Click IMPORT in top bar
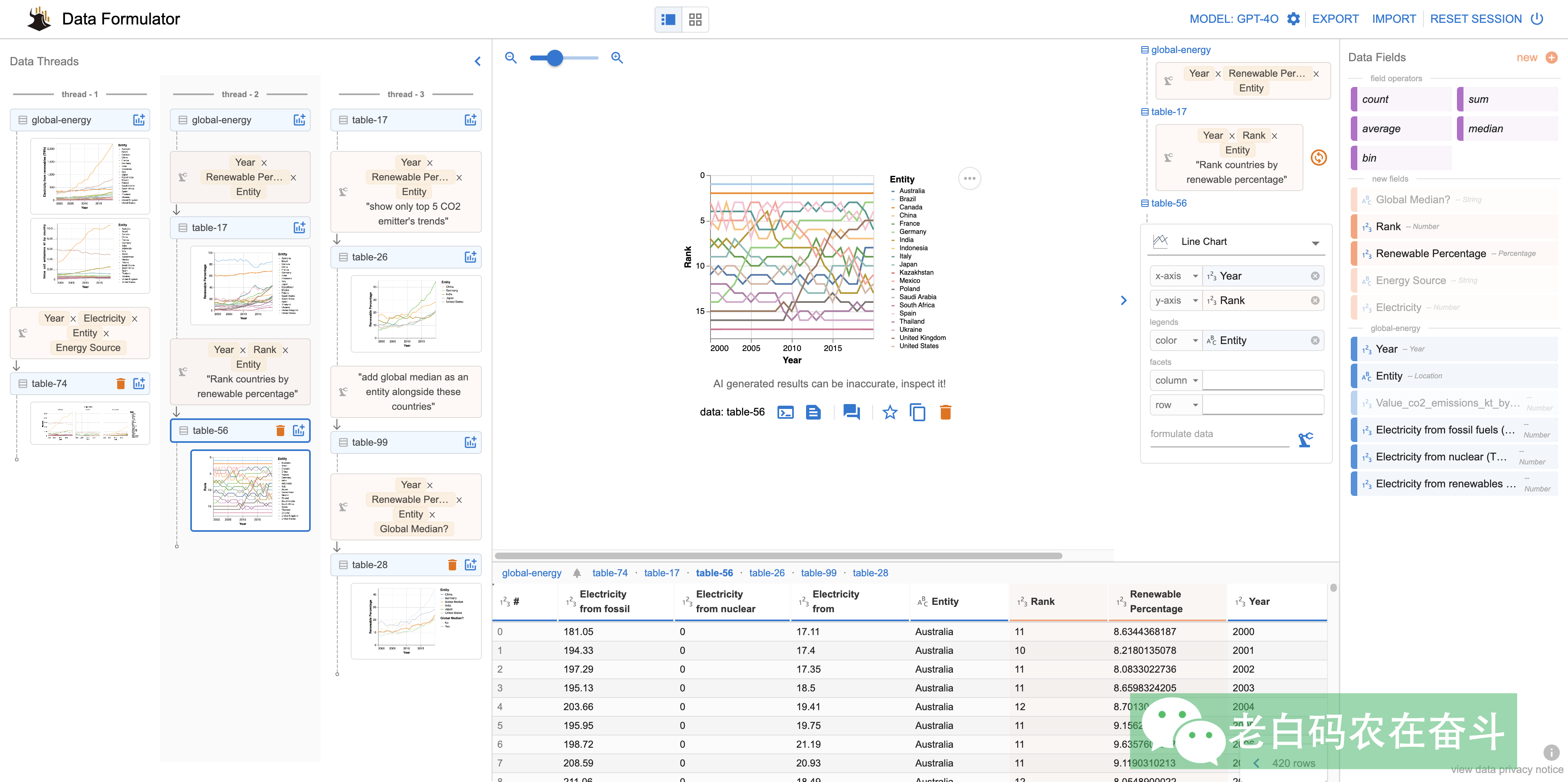The image size is (1568, 782). point(1393,19)
